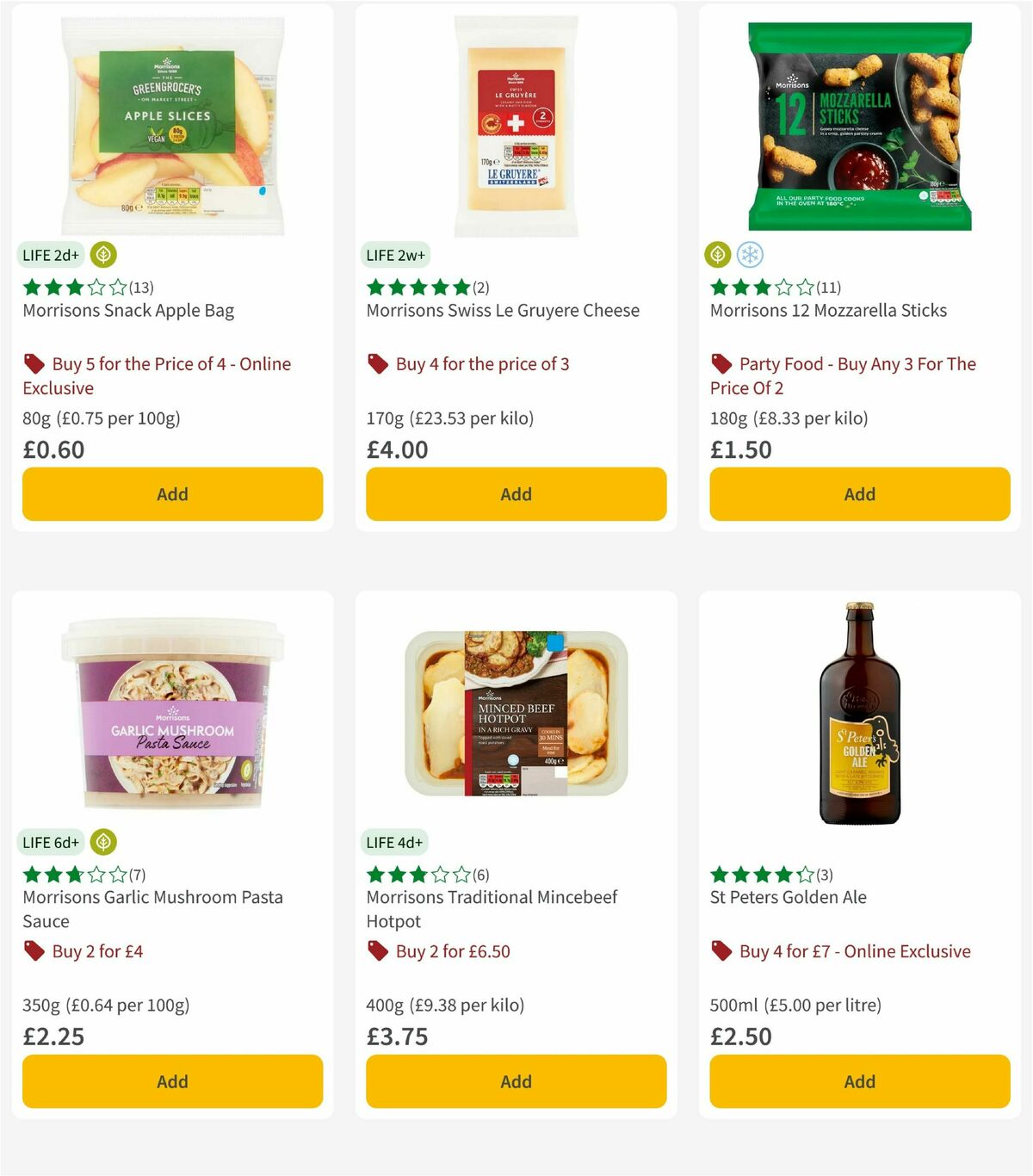
Task: Click the leaf icon next to Pasta Sauce LIFE badge
Action: [103, 842]
